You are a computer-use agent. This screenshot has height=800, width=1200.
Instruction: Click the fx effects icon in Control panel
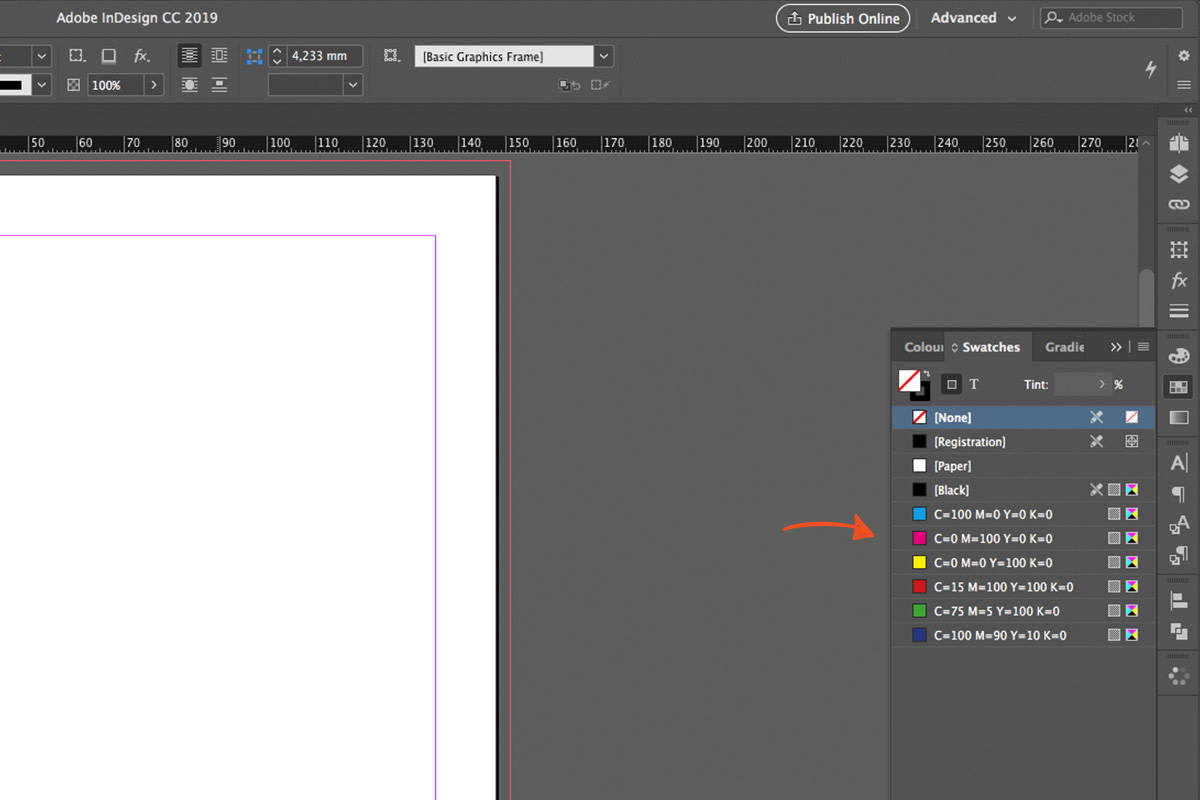point(142,56)
